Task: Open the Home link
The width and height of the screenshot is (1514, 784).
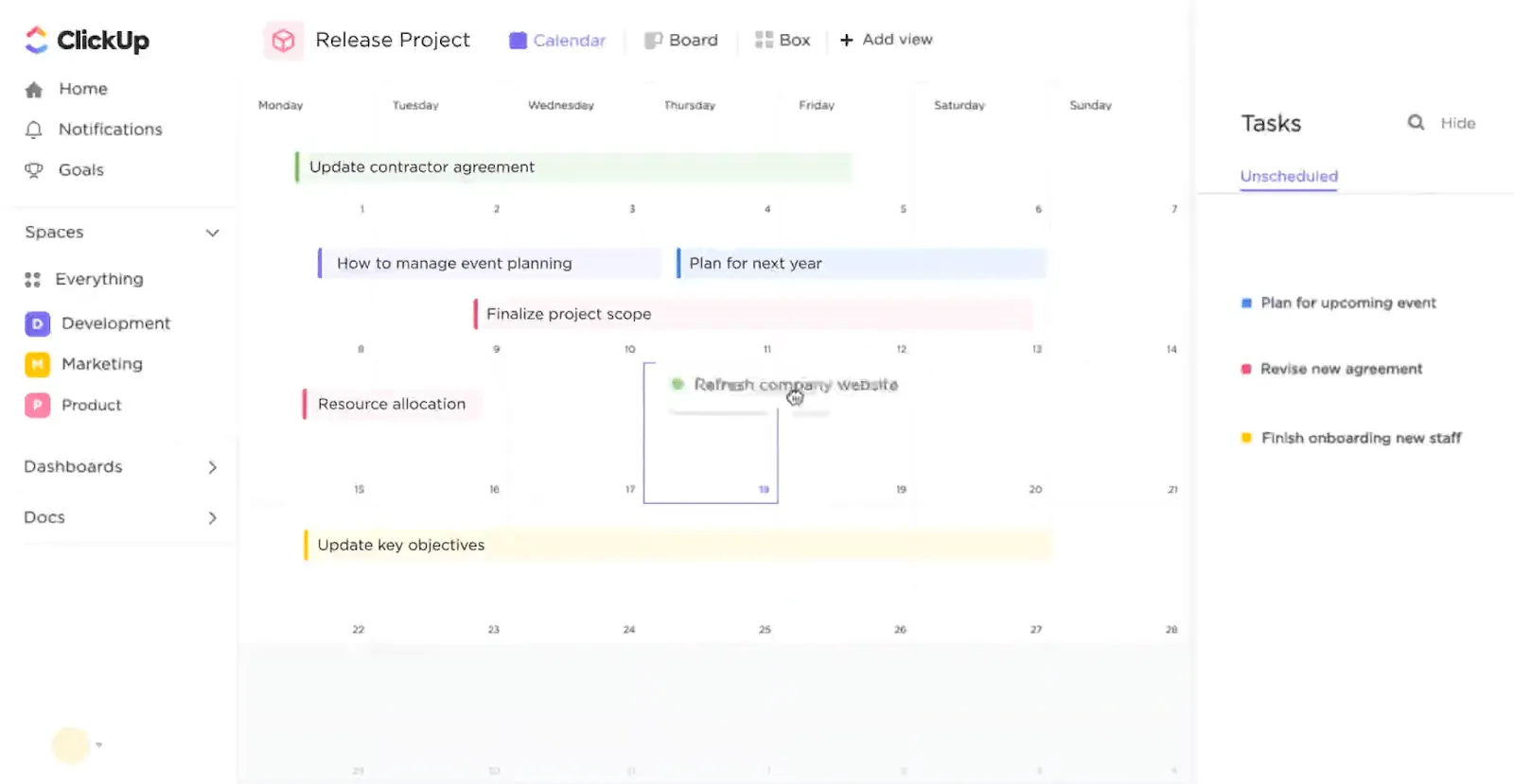Action: [x=83, y=89]
